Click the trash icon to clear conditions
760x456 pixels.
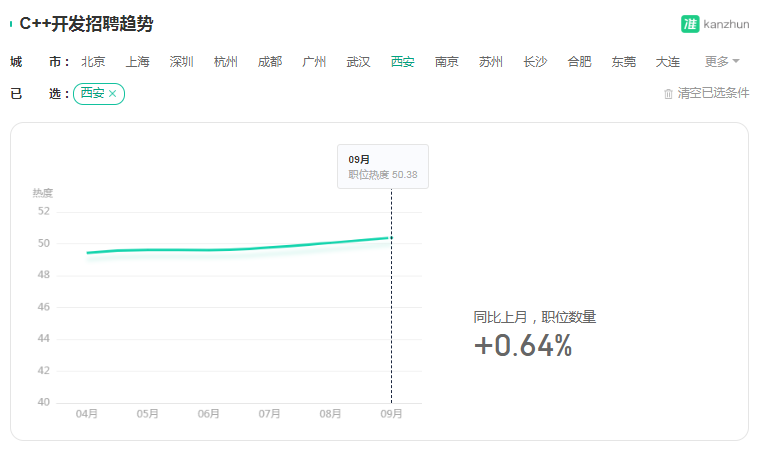point(668,94)
